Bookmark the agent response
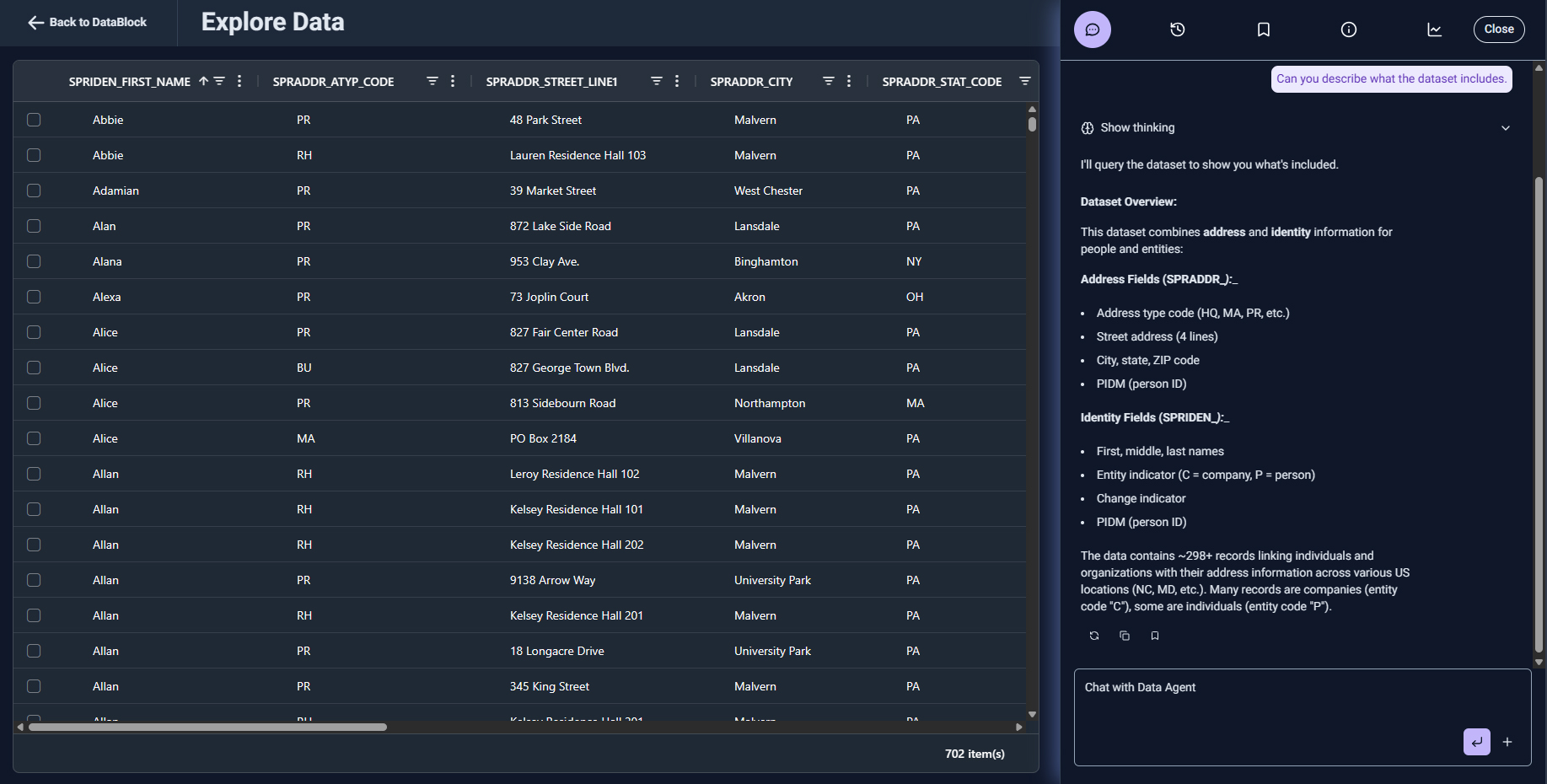 pyautogui.click(x=1155, y=636)
